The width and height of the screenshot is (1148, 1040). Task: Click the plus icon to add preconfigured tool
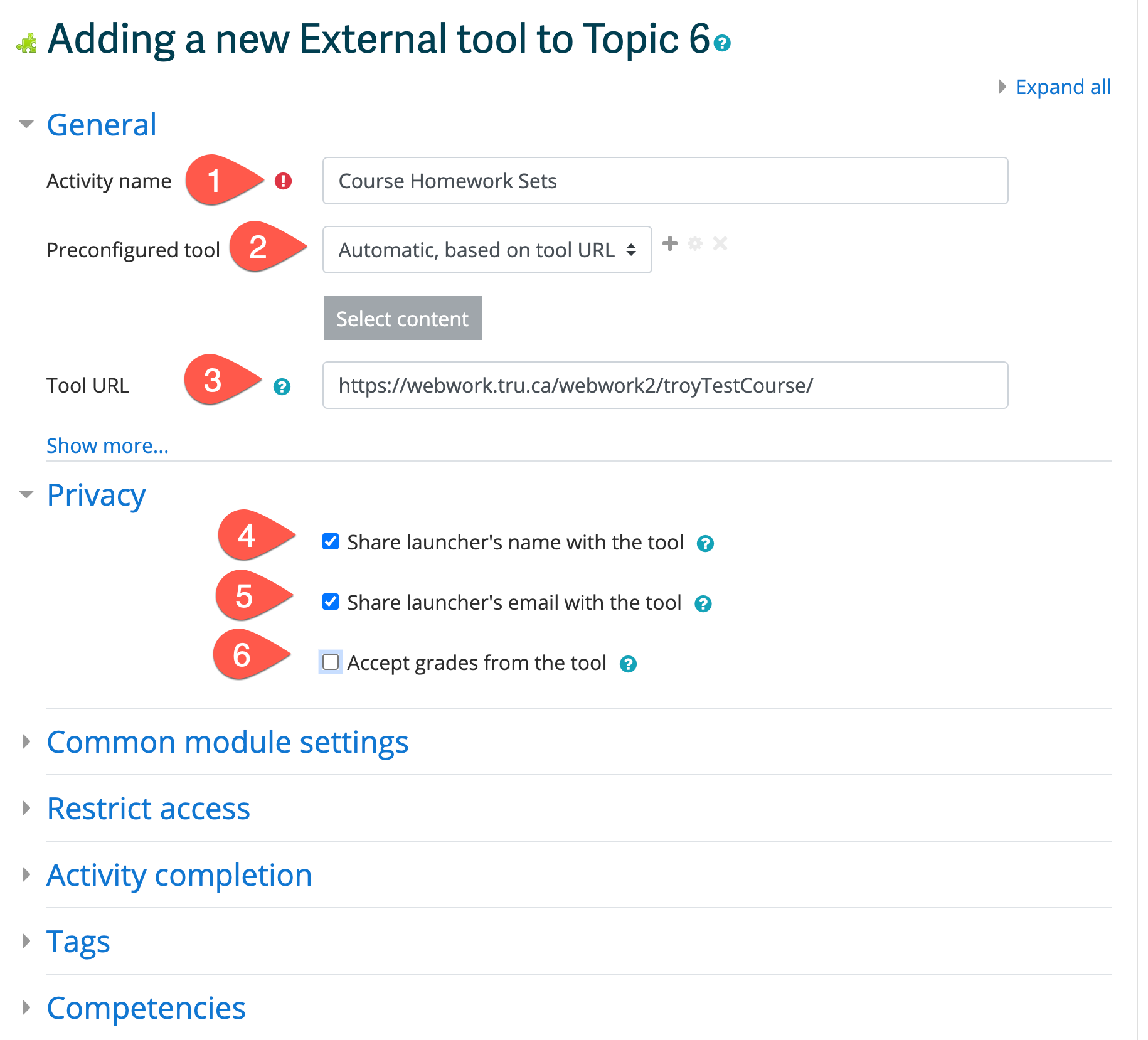point(670,243)
